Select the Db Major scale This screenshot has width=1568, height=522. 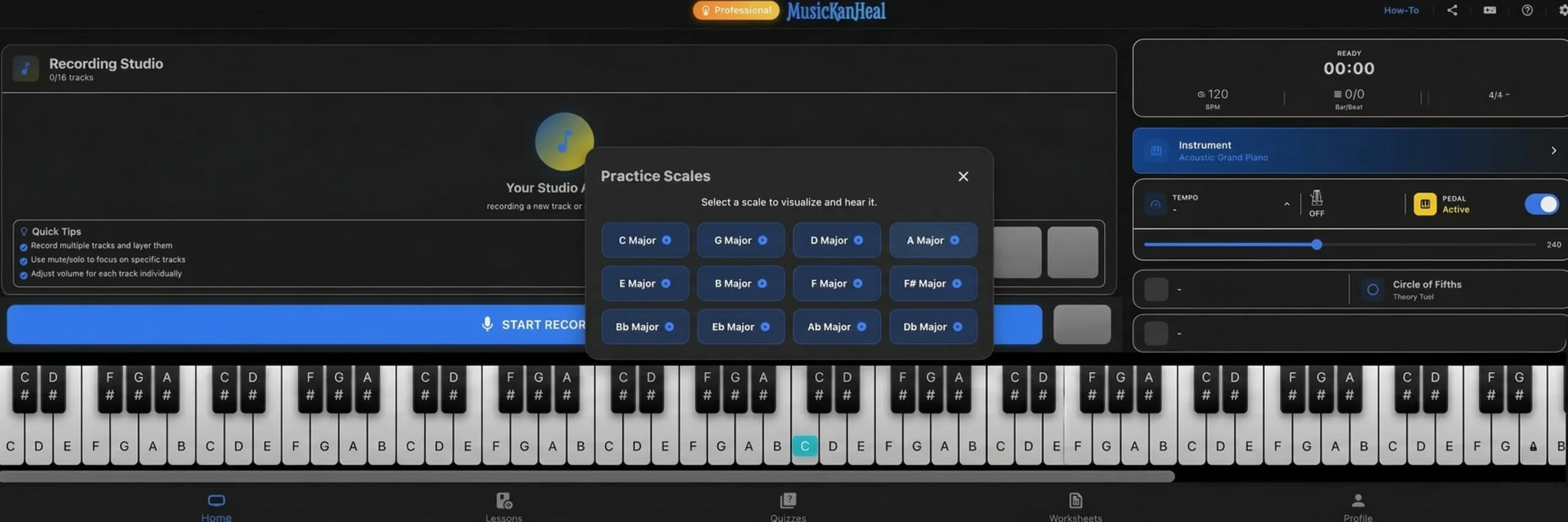933,327
